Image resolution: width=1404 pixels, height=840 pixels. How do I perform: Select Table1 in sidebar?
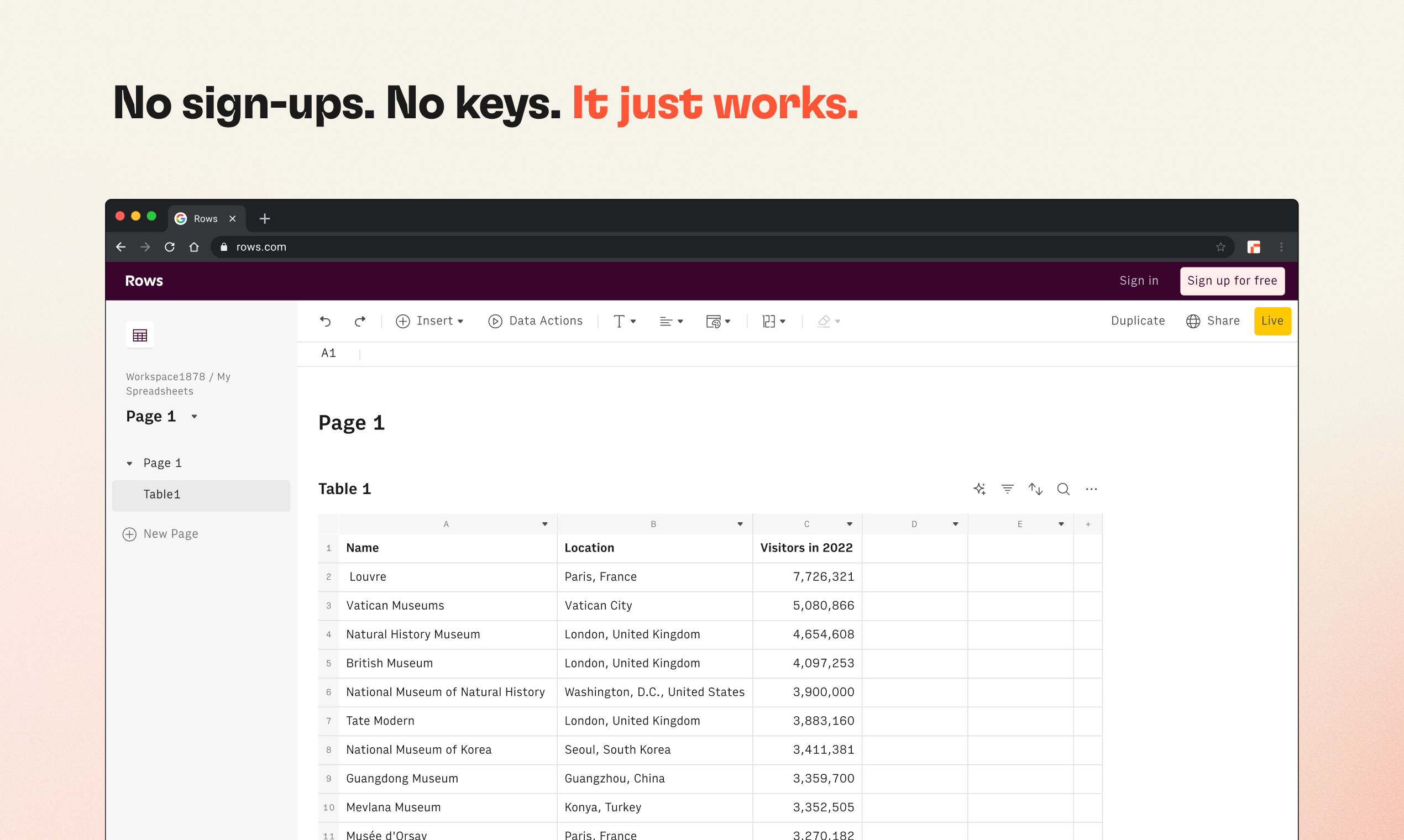[x=201, y=495]
